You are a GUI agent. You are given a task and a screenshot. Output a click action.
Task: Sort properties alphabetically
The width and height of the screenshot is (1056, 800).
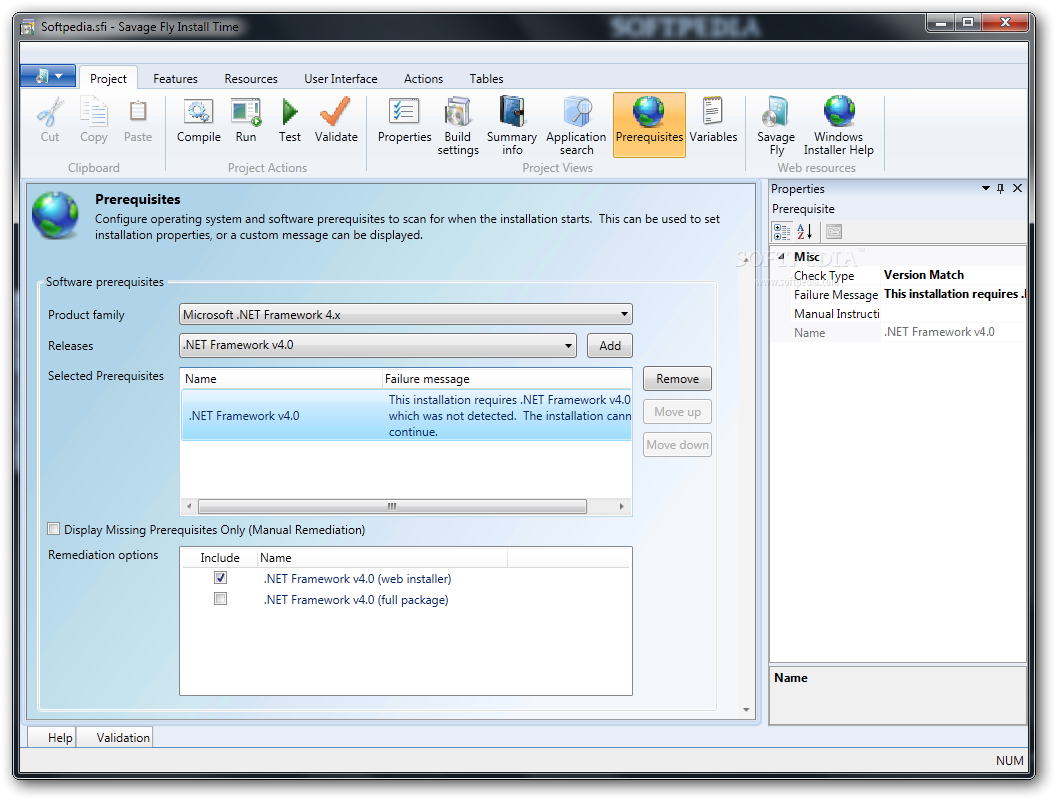(805, 232)
